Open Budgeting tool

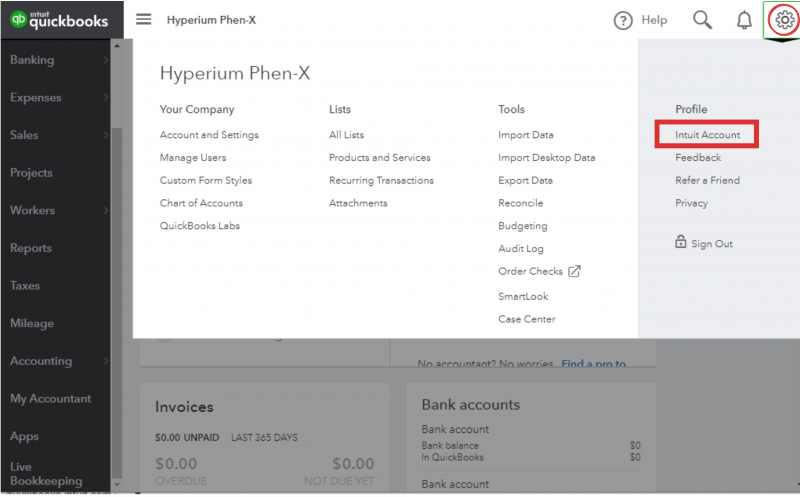pyautogui.click(x=522, y=226)
